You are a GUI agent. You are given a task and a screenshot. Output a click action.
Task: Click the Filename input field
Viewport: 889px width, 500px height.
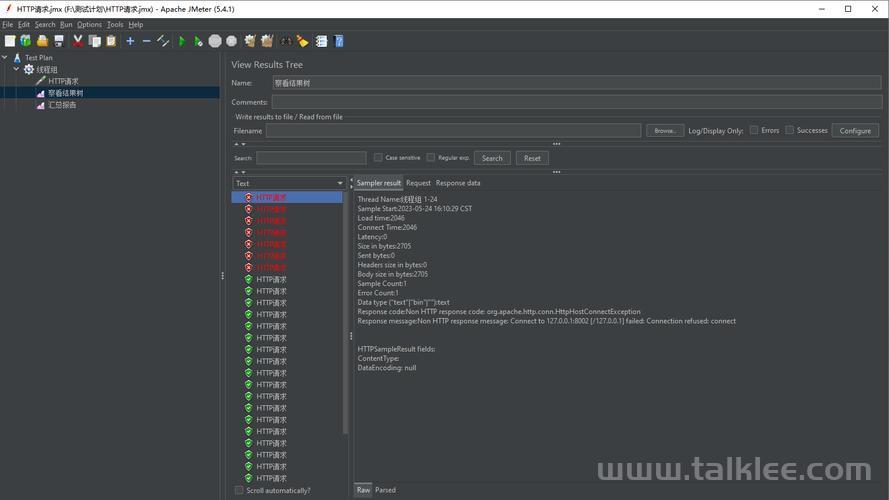453,130
